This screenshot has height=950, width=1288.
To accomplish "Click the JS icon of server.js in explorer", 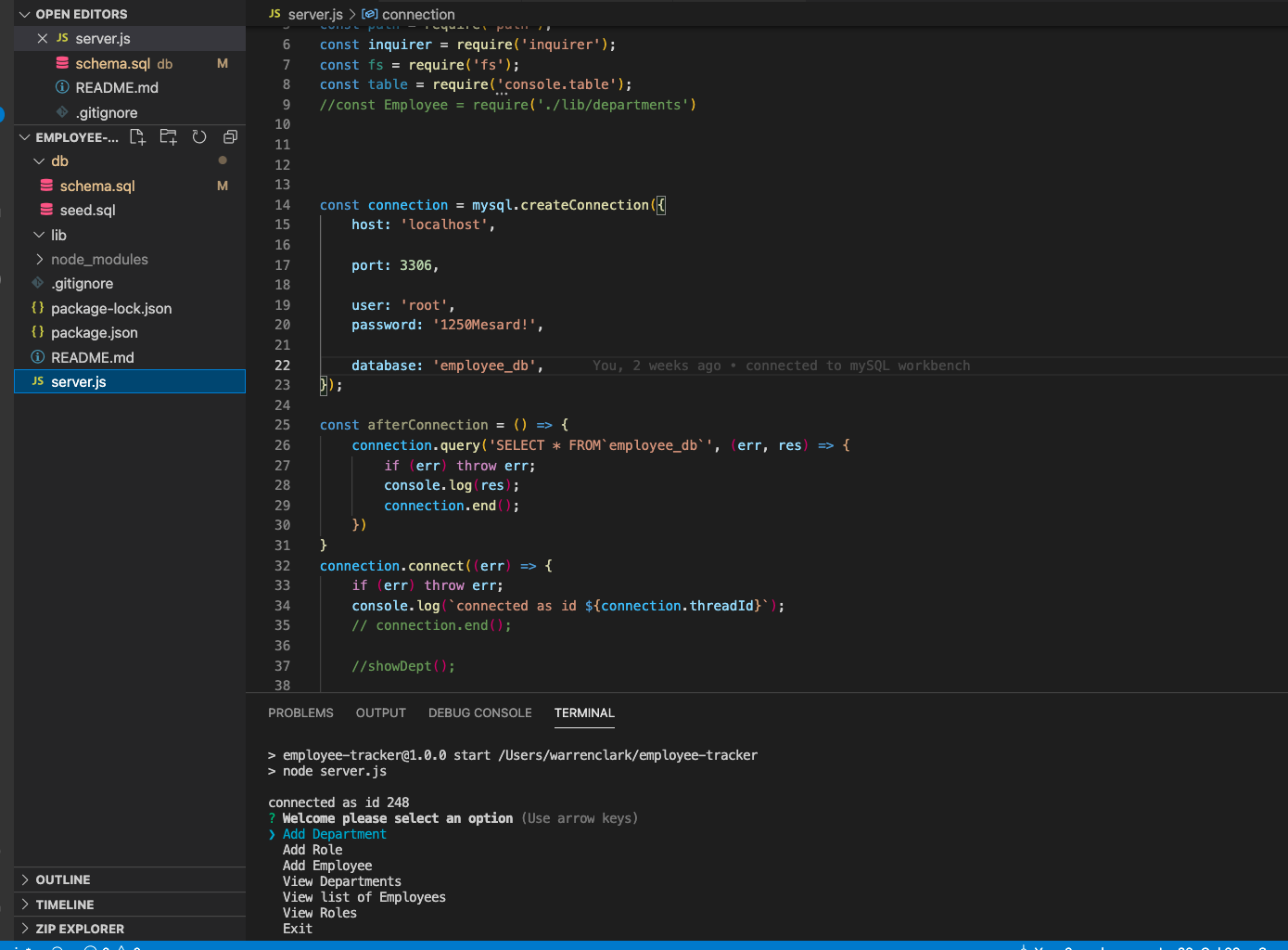I will [x=38, y=381].
